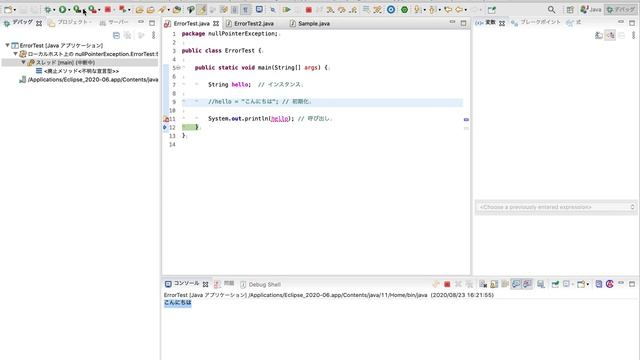The height and width of the screenshot is (360, 640).
Task: Select the /Applications/Eclipse_2020-06.app process row
Action: (89, 80)
